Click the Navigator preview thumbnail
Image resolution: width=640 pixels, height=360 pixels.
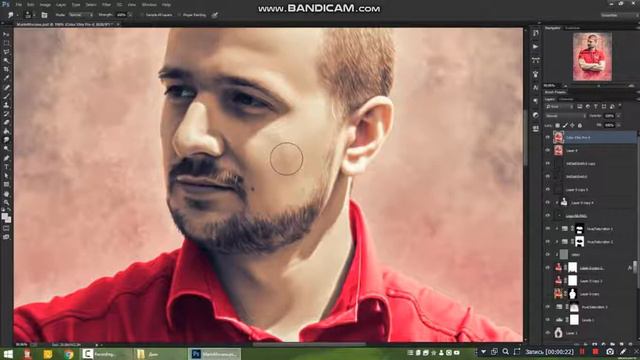coord(592,57)
